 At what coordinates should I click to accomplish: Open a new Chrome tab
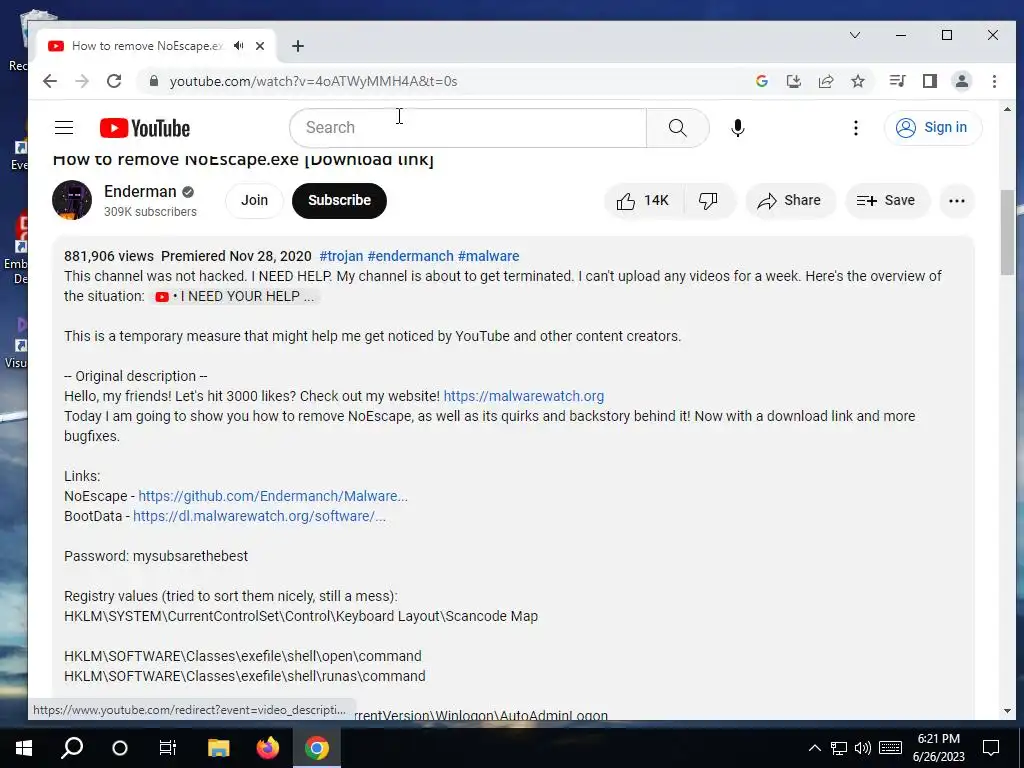point(298,46)
